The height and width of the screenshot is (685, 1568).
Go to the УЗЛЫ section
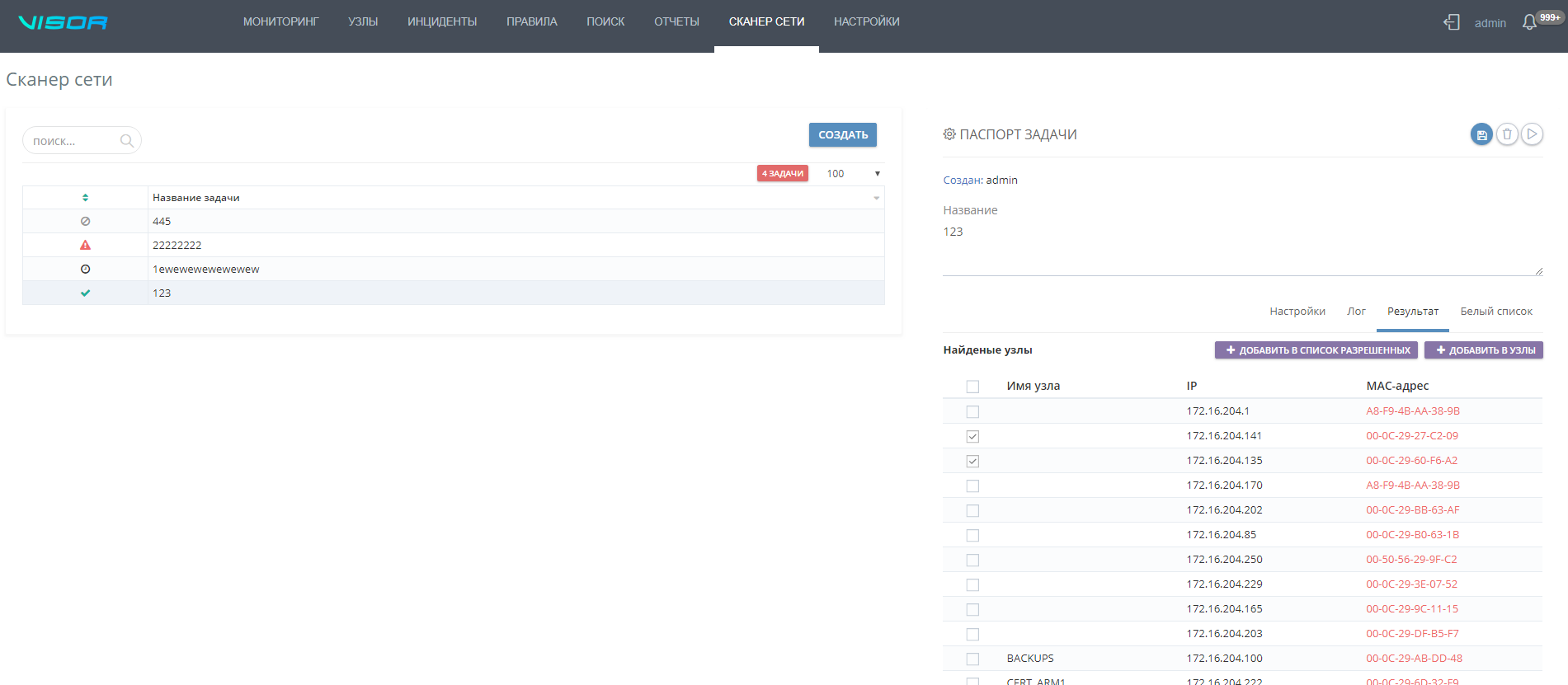(x=363, y=22)
